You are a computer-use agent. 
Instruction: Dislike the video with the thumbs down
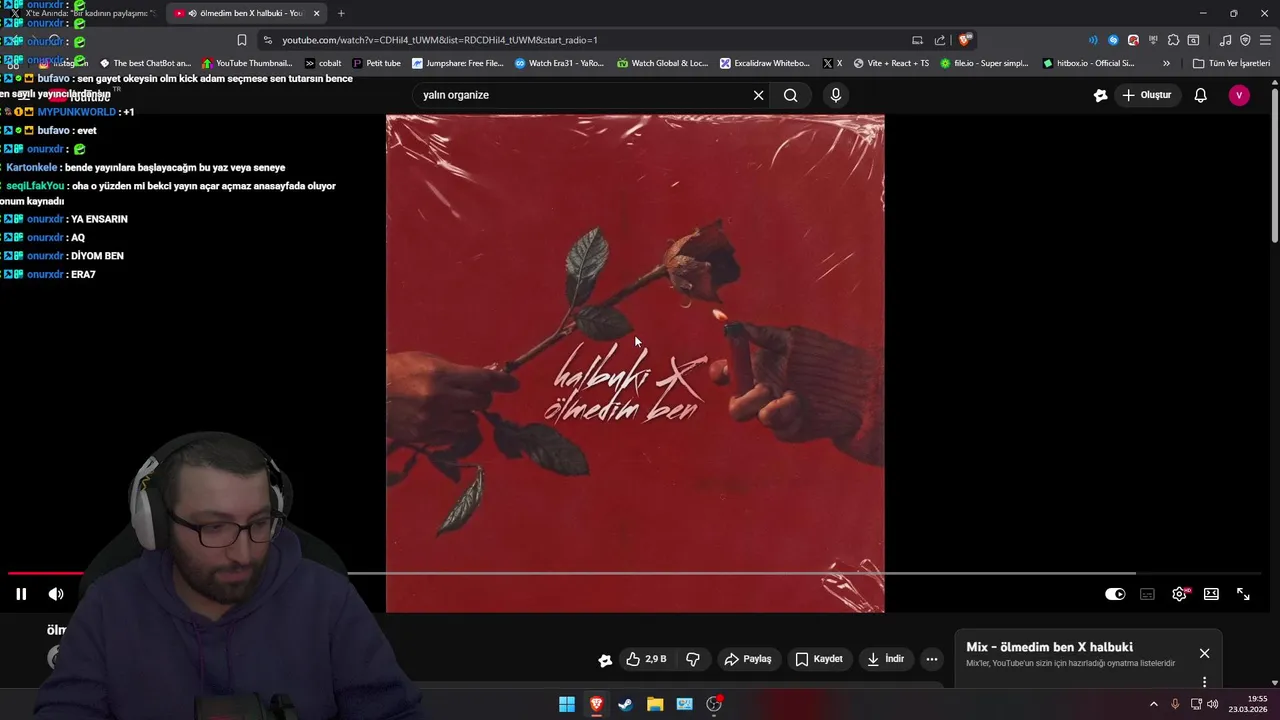point(693,659)
